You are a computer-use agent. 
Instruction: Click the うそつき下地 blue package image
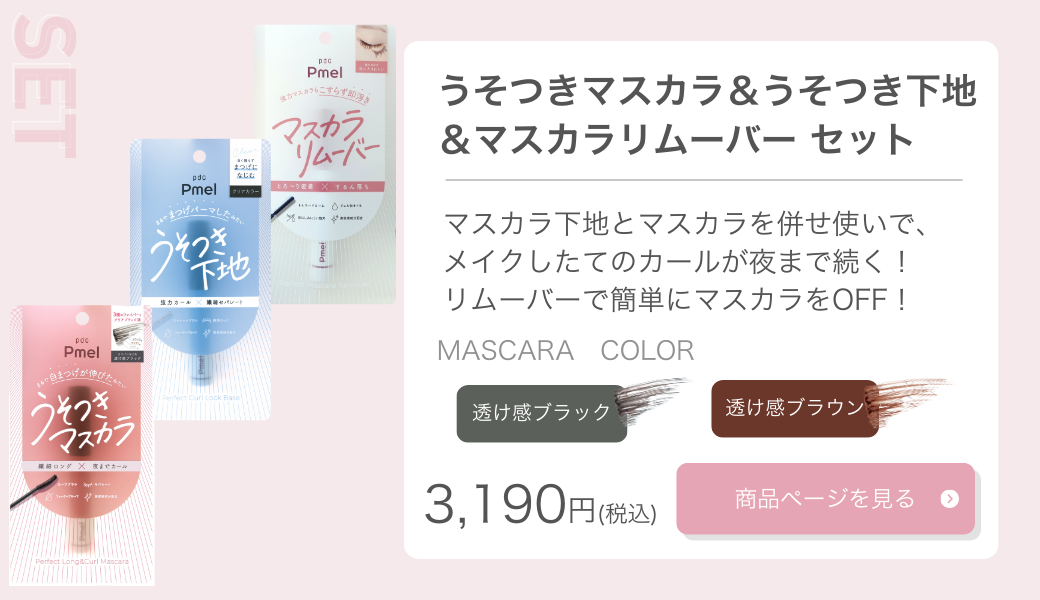[200, 279]
